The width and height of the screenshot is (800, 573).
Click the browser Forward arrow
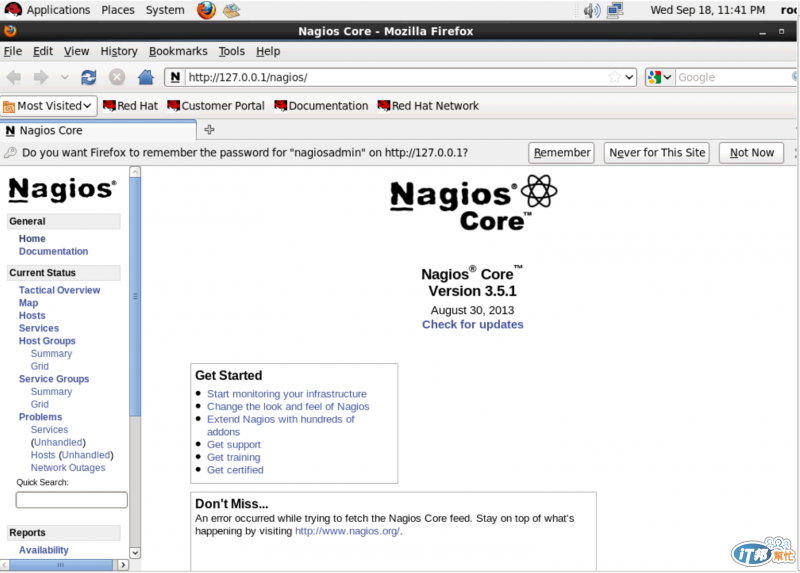tap(41, 78)
